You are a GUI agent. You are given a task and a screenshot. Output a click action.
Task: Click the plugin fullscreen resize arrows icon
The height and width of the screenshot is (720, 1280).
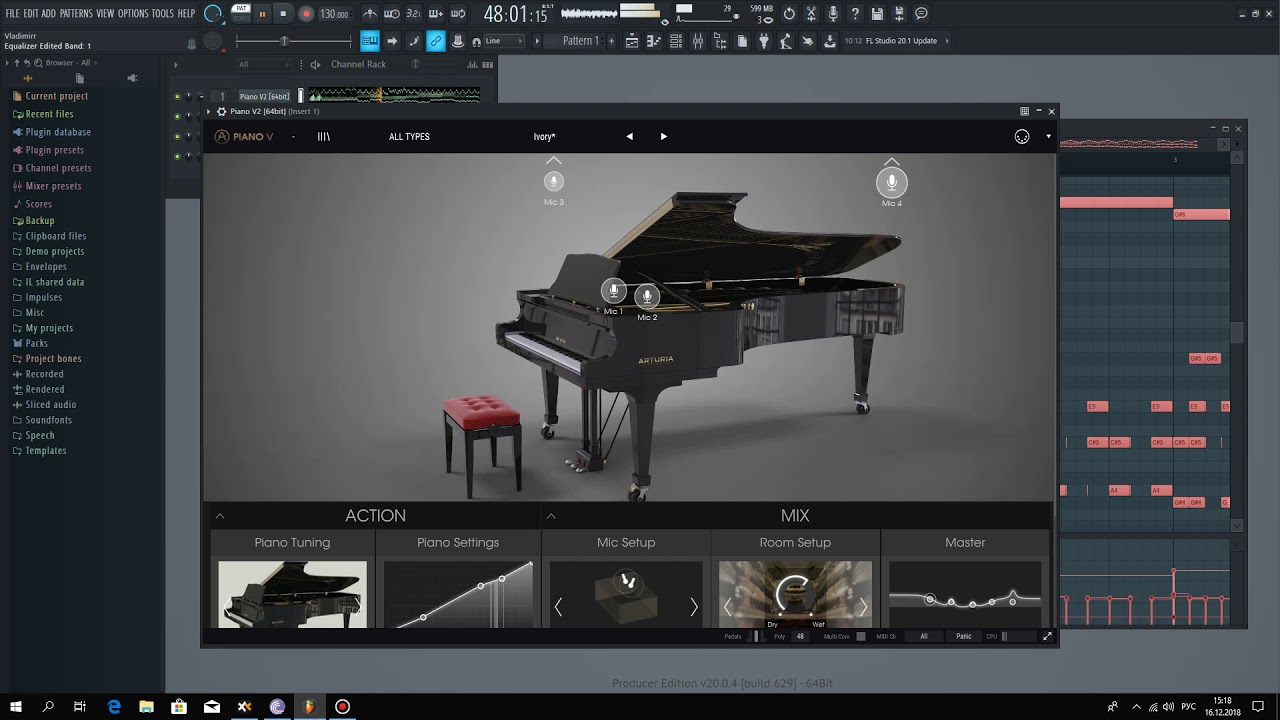tap(1047, 636)
